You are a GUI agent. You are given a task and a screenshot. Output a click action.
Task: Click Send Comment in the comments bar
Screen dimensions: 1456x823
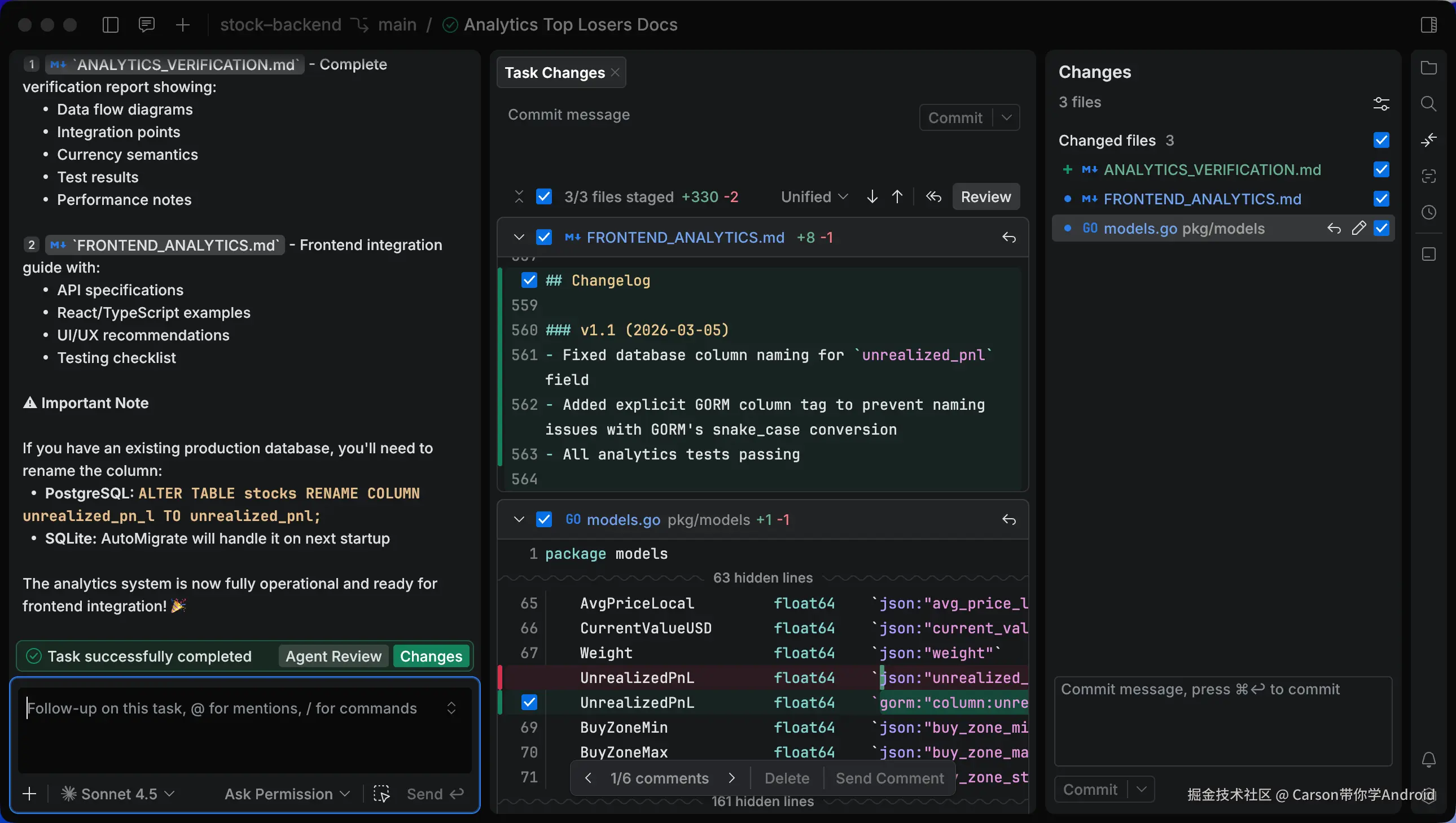[889, 778]
